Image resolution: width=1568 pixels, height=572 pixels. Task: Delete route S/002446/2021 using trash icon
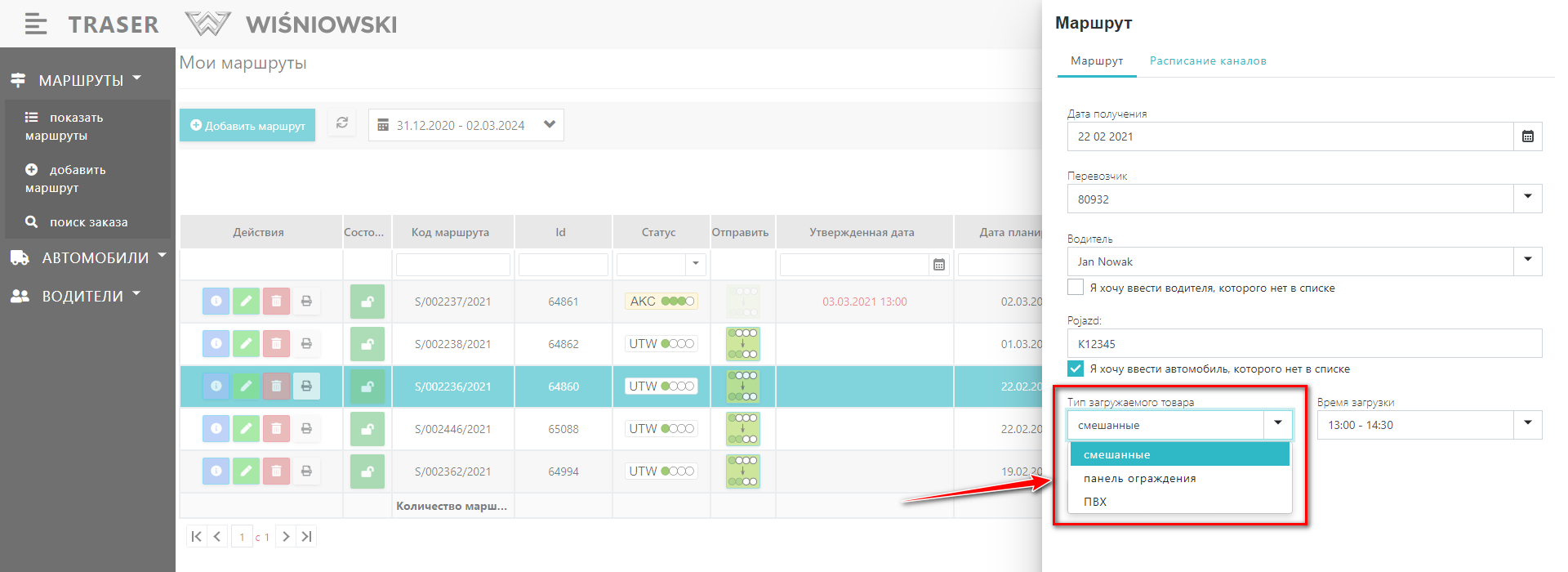point(276,429)
